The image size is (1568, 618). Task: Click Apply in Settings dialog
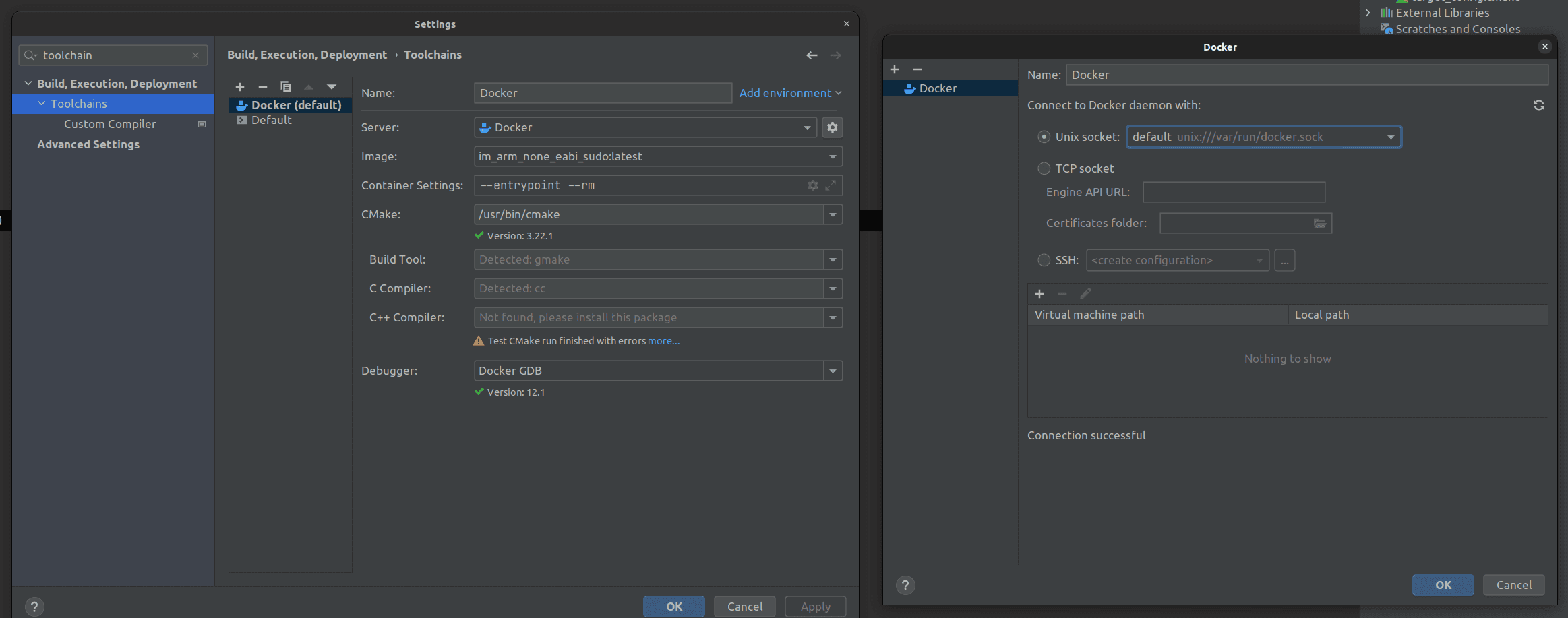pos(816,607)
